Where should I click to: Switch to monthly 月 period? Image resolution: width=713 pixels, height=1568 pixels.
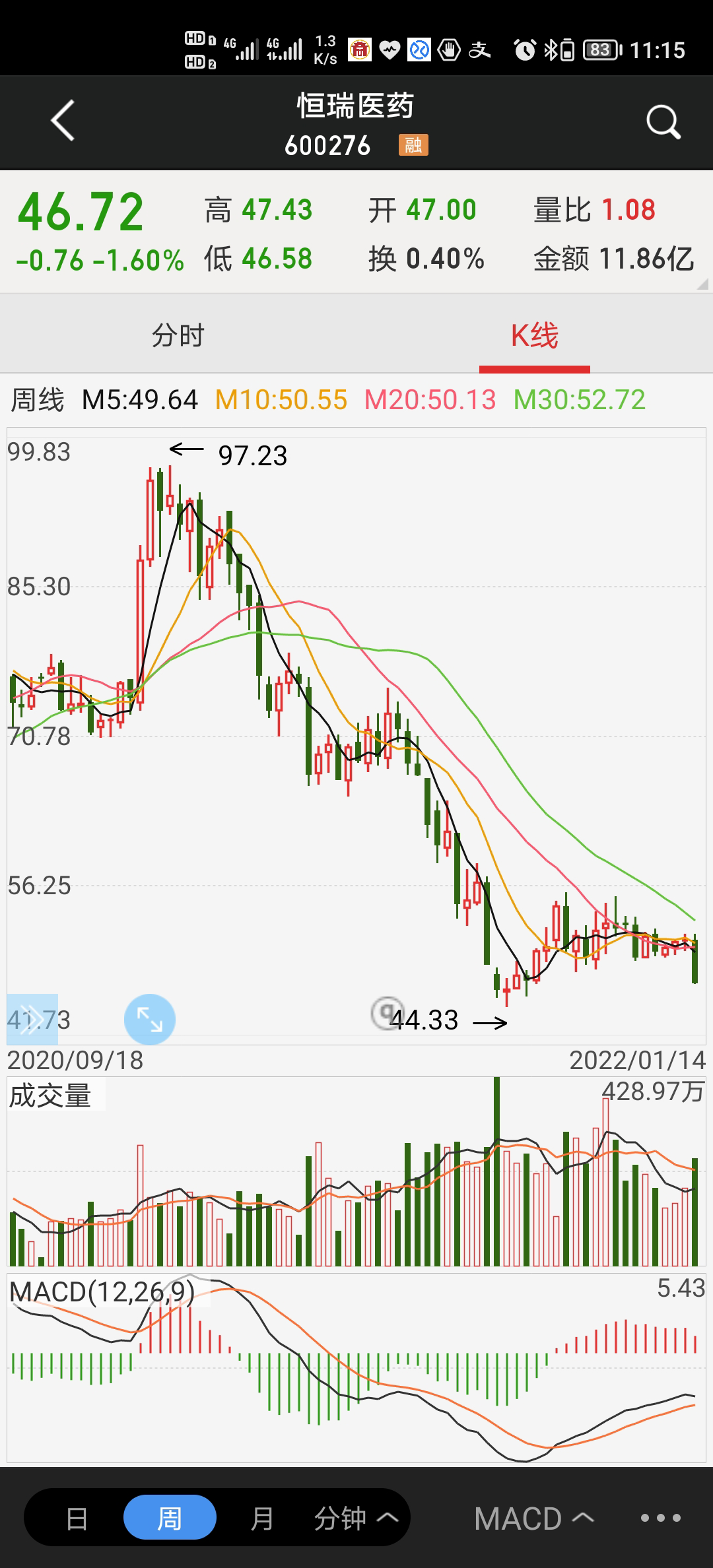click(261, 1518)
